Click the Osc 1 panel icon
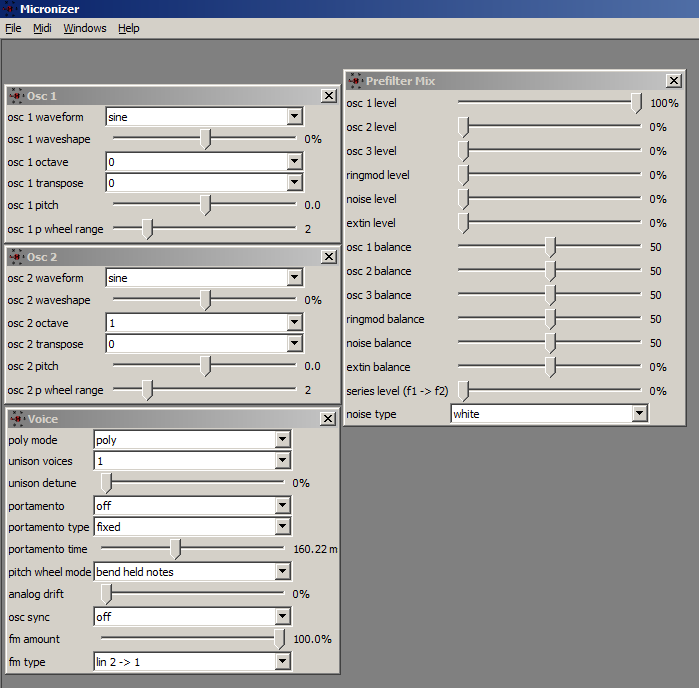 tap(16, 95)
